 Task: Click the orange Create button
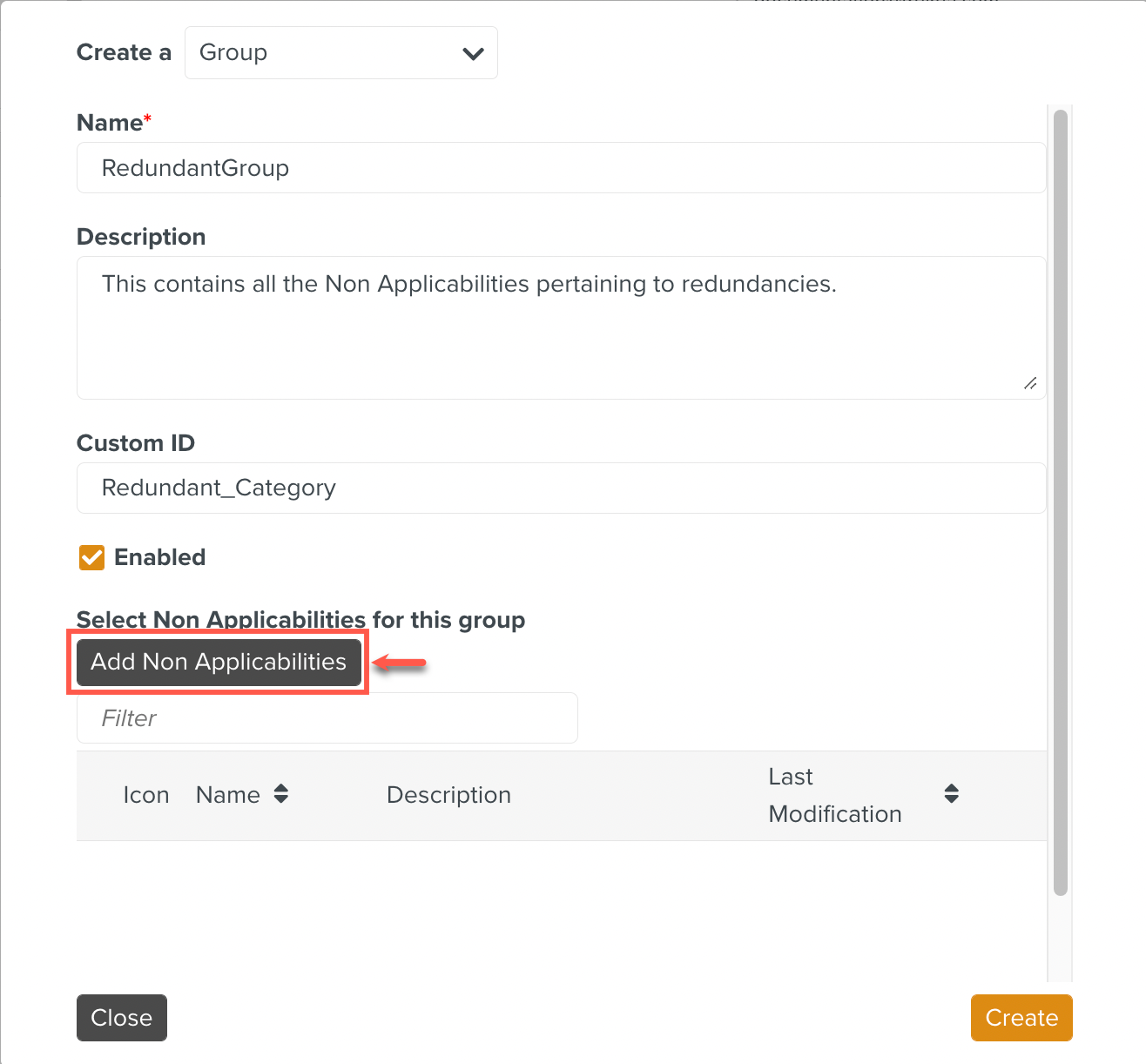click(1021, 1018)
